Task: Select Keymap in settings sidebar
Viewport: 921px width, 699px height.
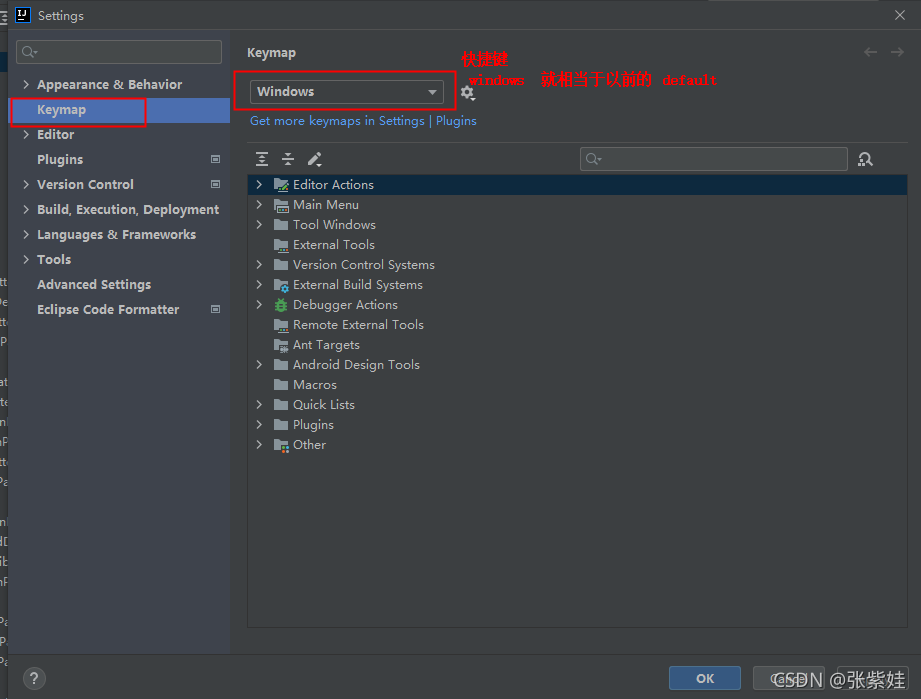Action: click(x=120, y=110)
